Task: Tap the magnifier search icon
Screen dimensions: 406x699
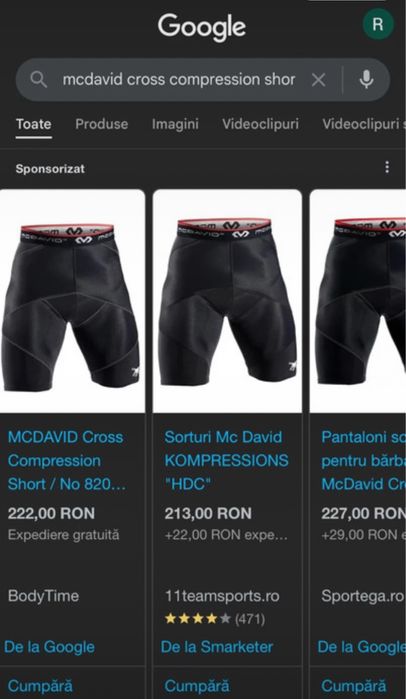Action: click(39, 80)
